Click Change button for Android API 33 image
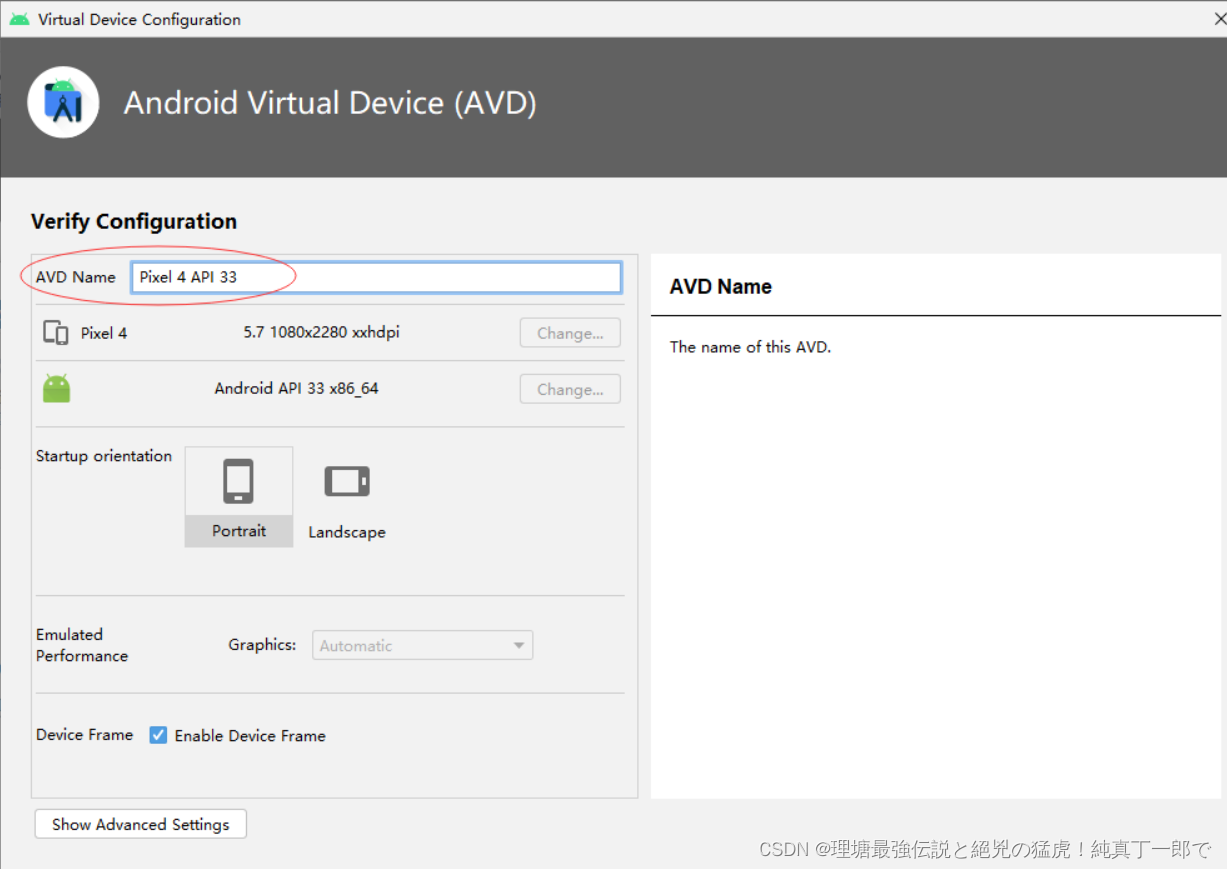 pos(570,389)
